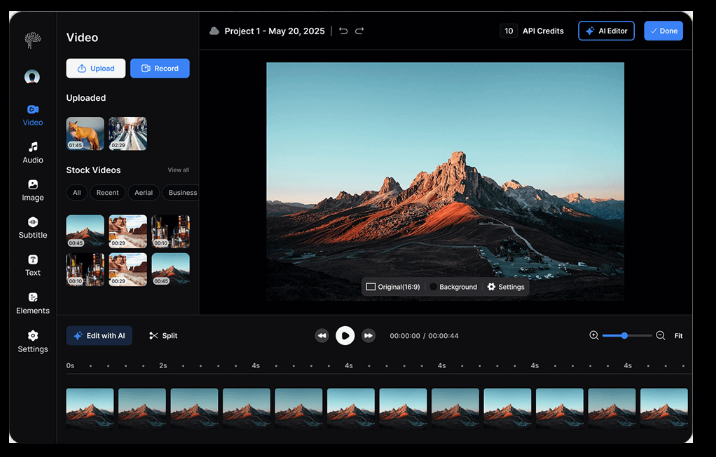Select the uploaded fox video thumbnail
The image size is (716, 457).
click(85, 134)
